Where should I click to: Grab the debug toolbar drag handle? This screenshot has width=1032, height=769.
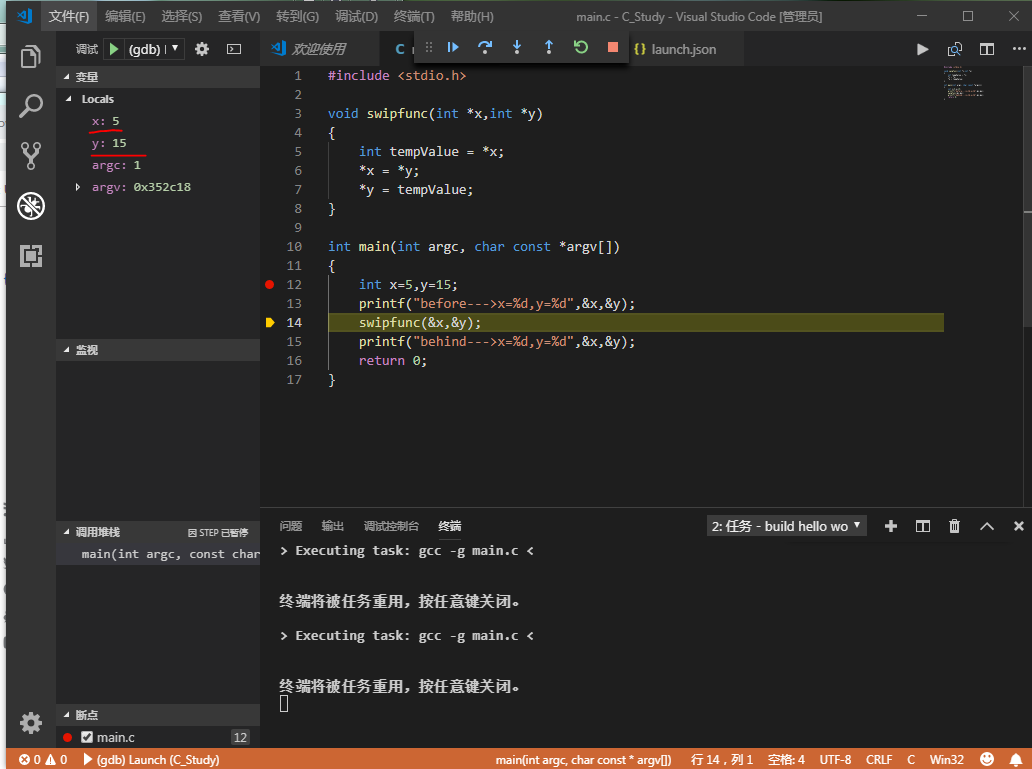(x=428, y=47)
